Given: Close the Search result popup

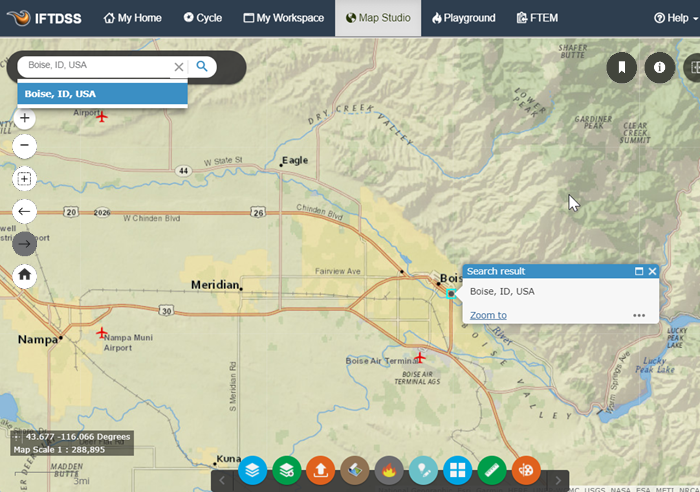Looking at the screenshot, I should click(x=652, y=271).
